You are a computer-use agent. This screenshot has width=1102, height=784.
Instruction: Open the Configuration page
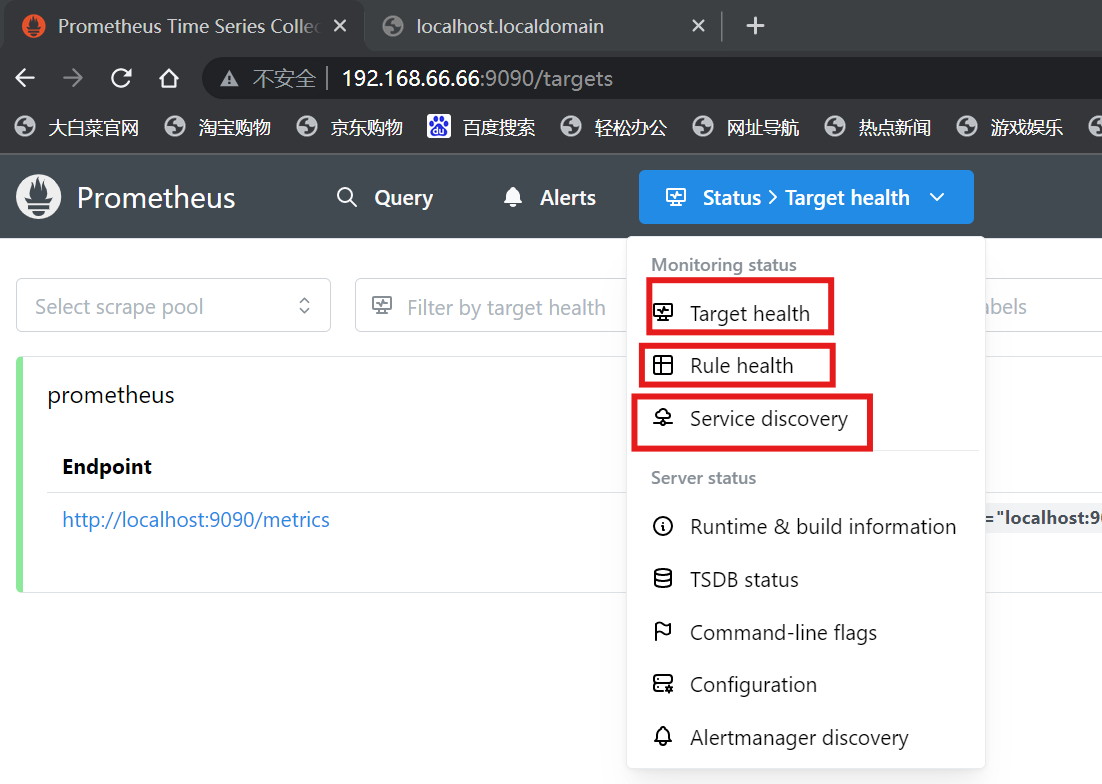point(805,684)
